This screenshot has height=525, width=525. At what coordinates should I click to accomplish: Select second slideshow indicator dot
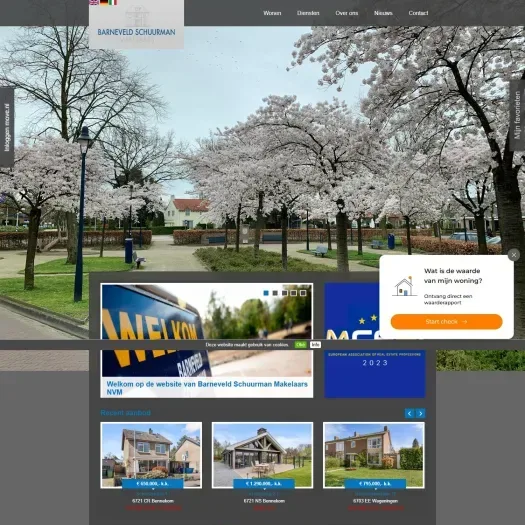pyautogui.click(x=275, y=293)
